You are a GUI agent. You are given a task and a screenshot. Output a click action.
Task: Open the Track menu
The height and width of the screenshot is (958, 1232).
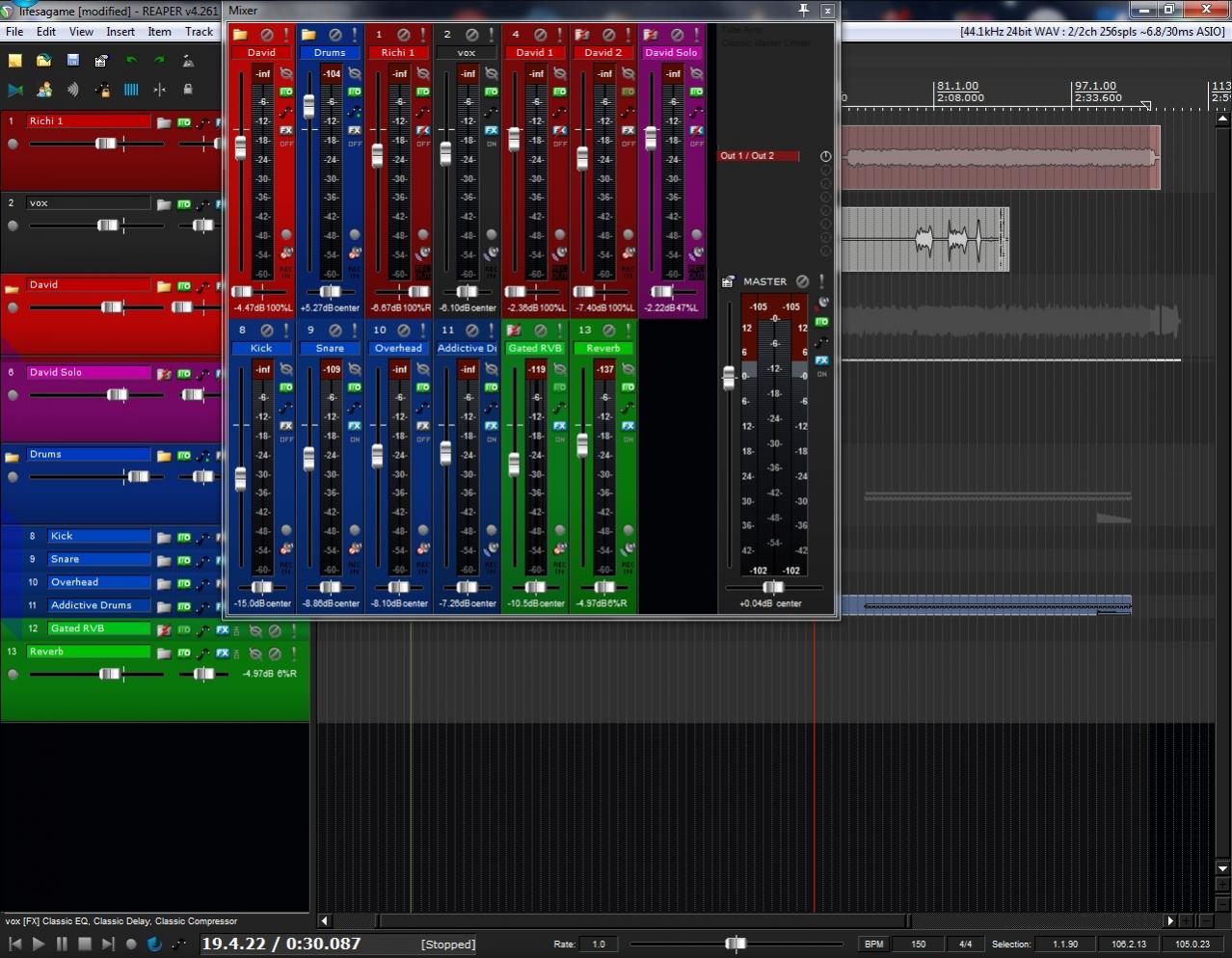pyautogui.click(x=199, y=32)
